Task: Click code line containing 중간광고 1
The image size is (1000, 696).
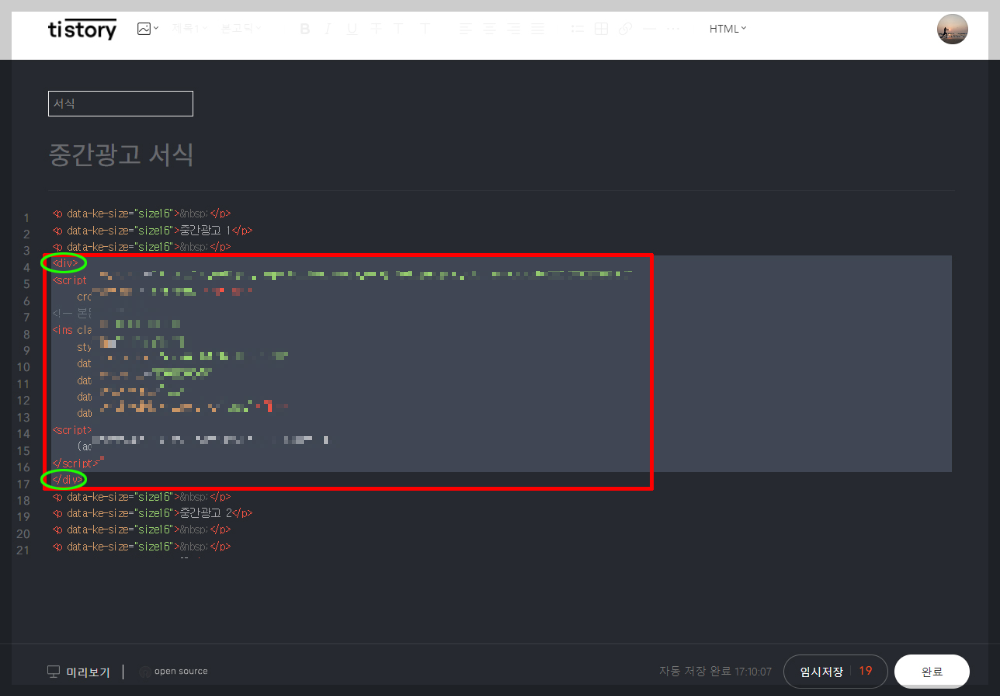Action: [x=152, y=230]
